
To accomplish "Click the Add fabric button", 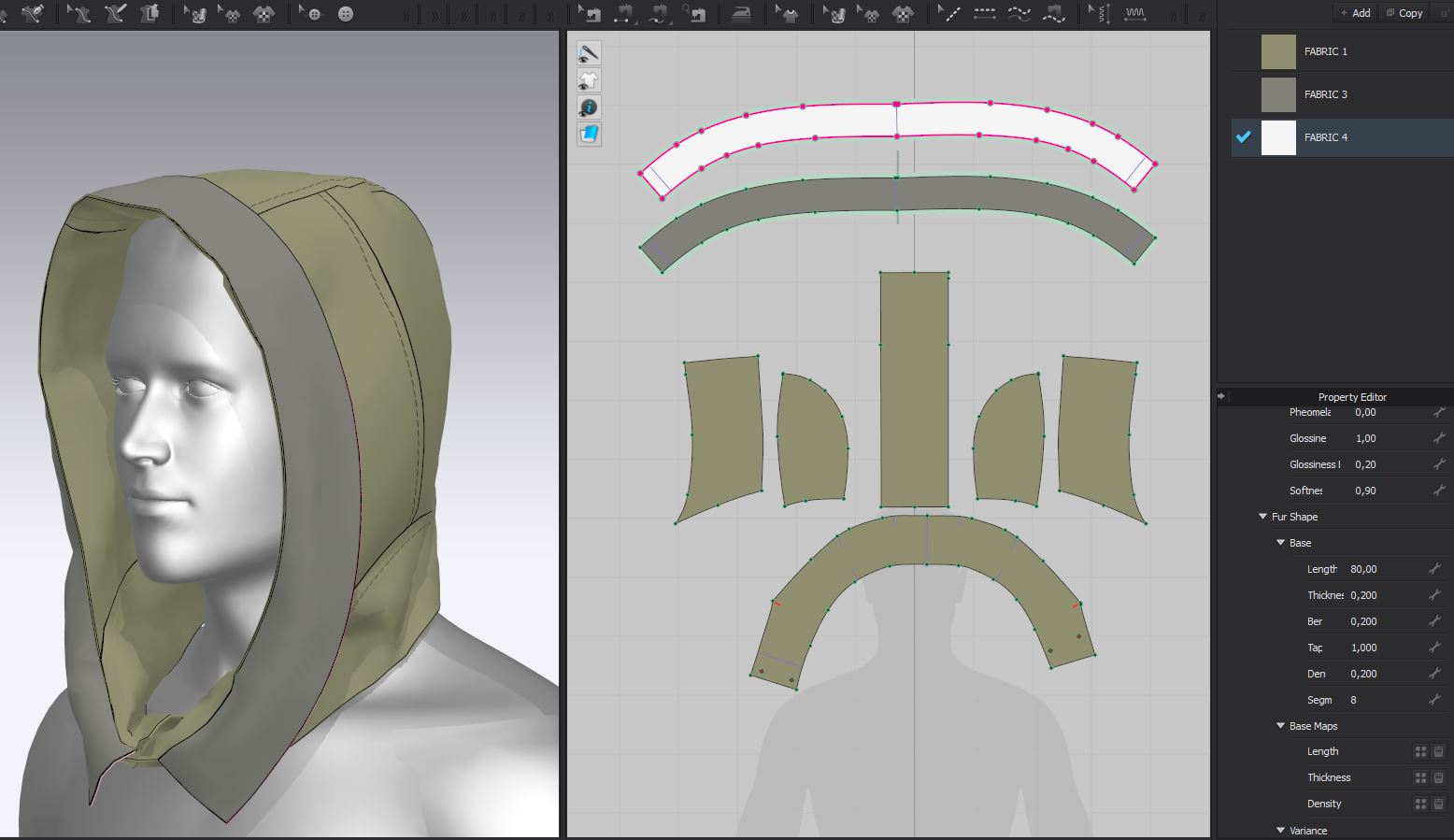I will pos(1355,13).
